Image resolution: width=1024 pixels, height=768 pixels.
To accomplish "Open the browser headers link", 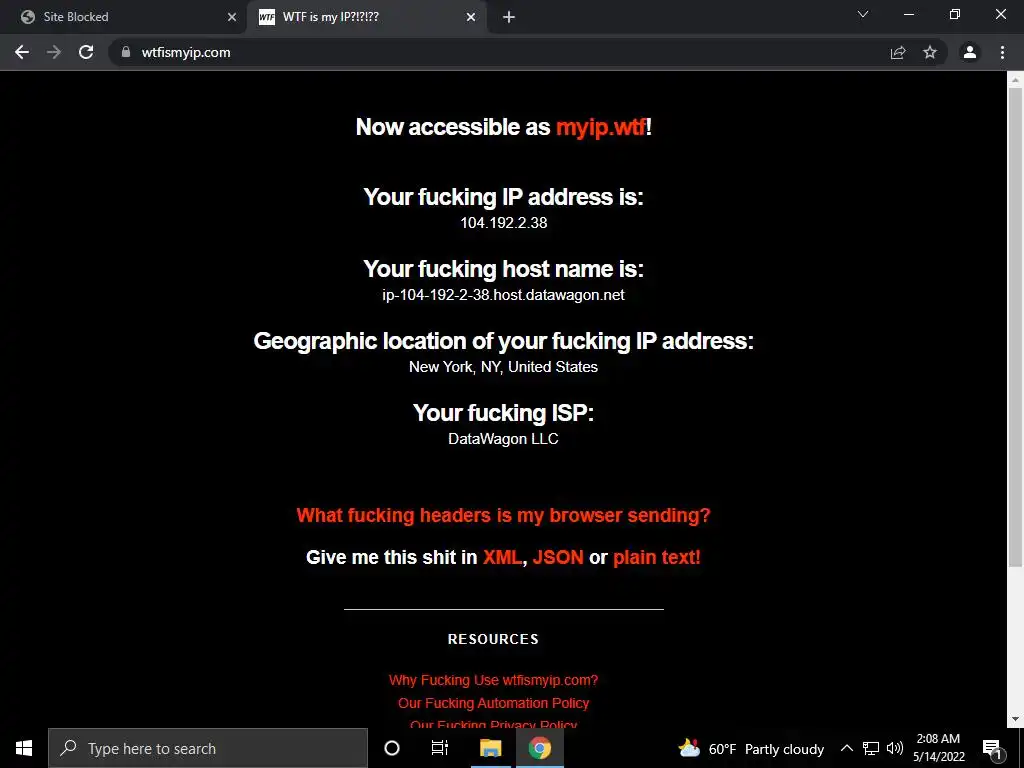I will pyautogui.click(x=504, y=515).
